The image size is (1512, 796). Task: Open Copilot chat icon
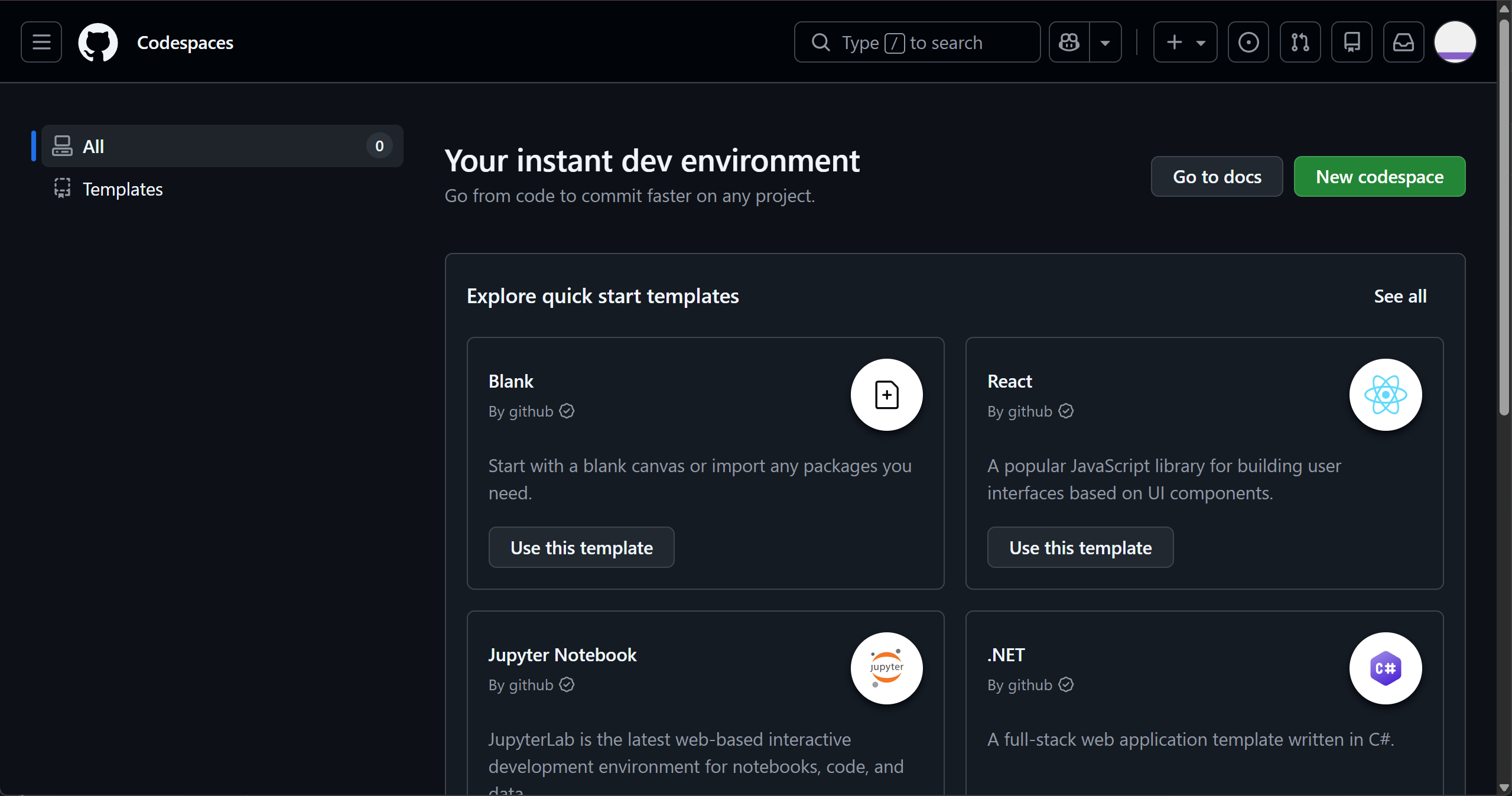(x=1069, y=42)
